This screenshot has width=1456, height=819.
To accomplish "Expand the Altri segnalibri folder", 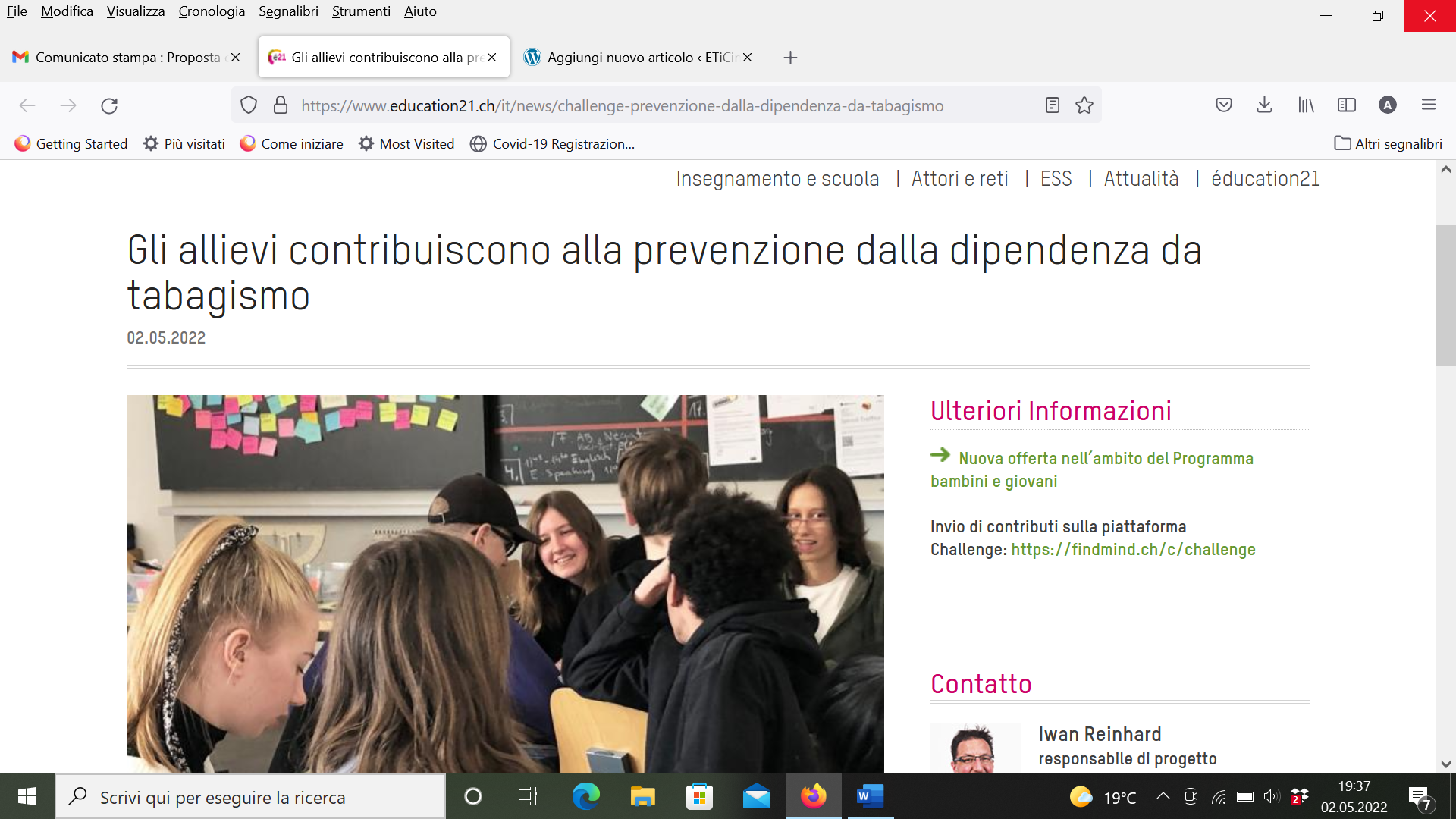I will pyautogui.click(x=1389, y=143).
